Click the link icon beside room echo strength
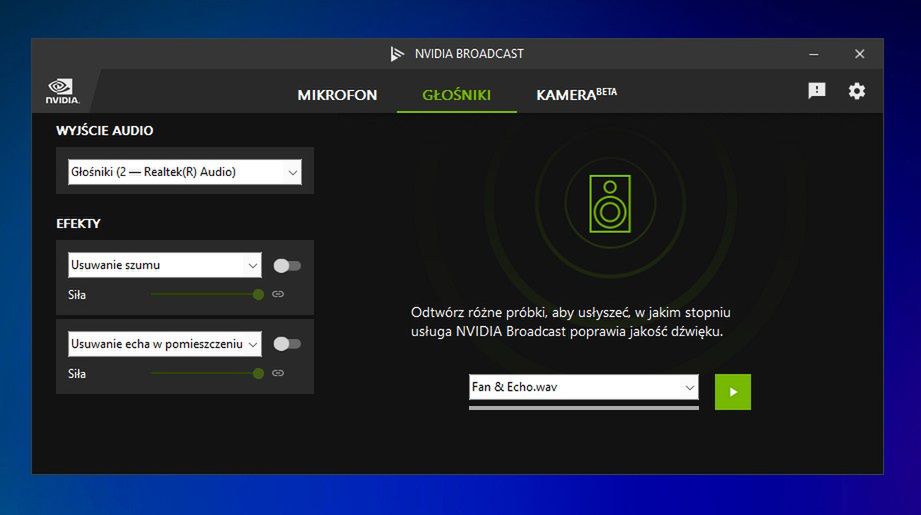Viewport: 921px width, 515px height. pos(278,373)
